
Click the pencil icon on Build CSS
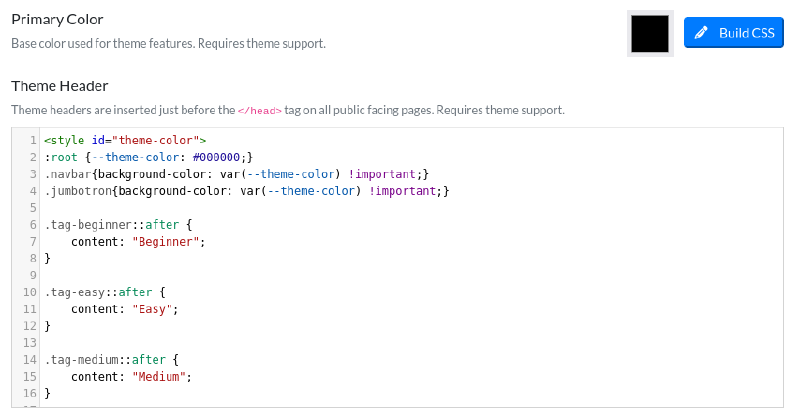(703, 33)
